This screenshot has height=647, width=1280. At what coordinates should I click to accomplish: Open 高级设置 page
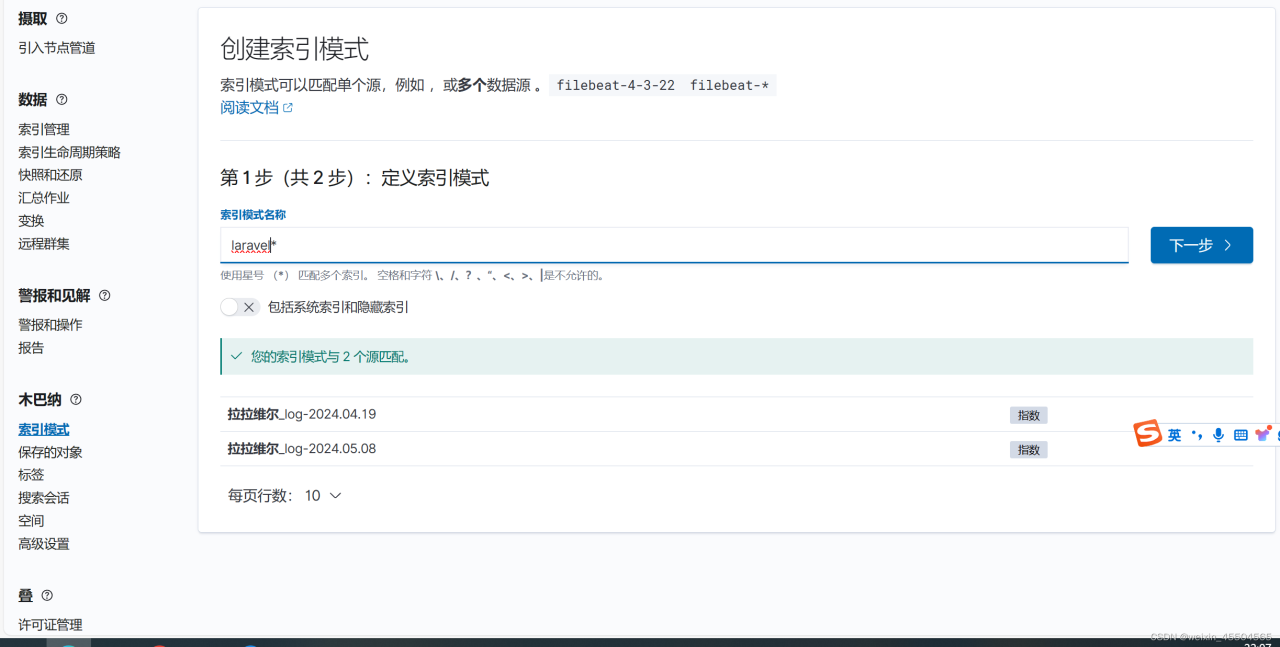(x=44, y=544)
